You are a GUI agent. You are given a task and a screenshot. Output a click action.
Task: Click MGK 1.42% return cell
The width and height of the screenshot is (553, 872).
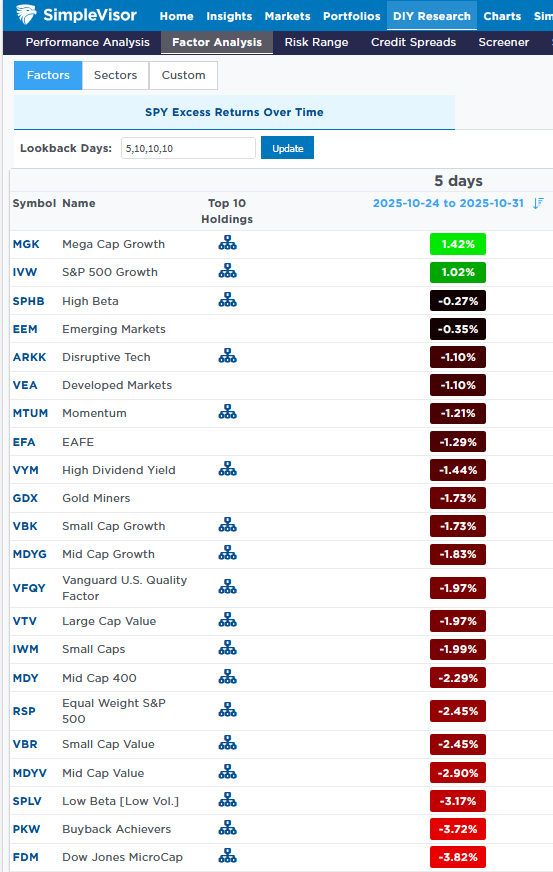coord(458,244)
